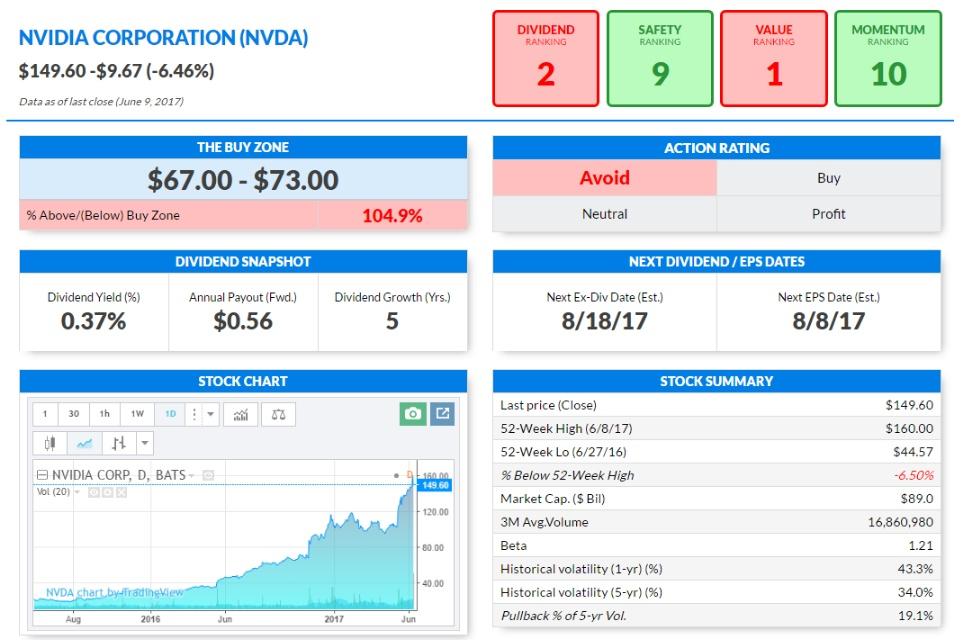This screenshot has width=962, height=640.
Task: Click the 16,860,980 average volume value
Action: [900, 522]
